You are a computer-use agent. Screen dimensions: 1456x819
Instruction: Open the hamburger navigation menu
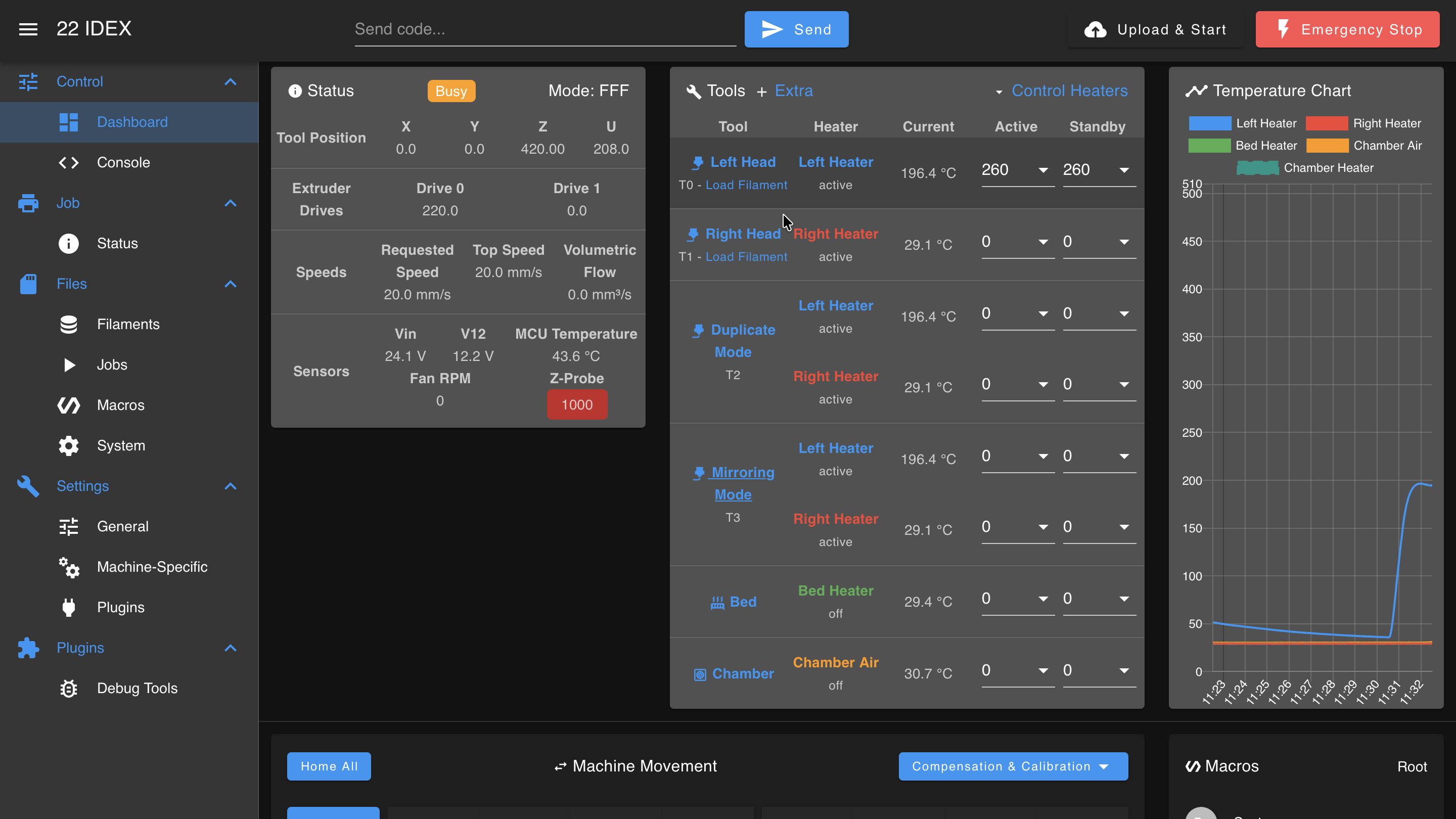tap(28, 29)
